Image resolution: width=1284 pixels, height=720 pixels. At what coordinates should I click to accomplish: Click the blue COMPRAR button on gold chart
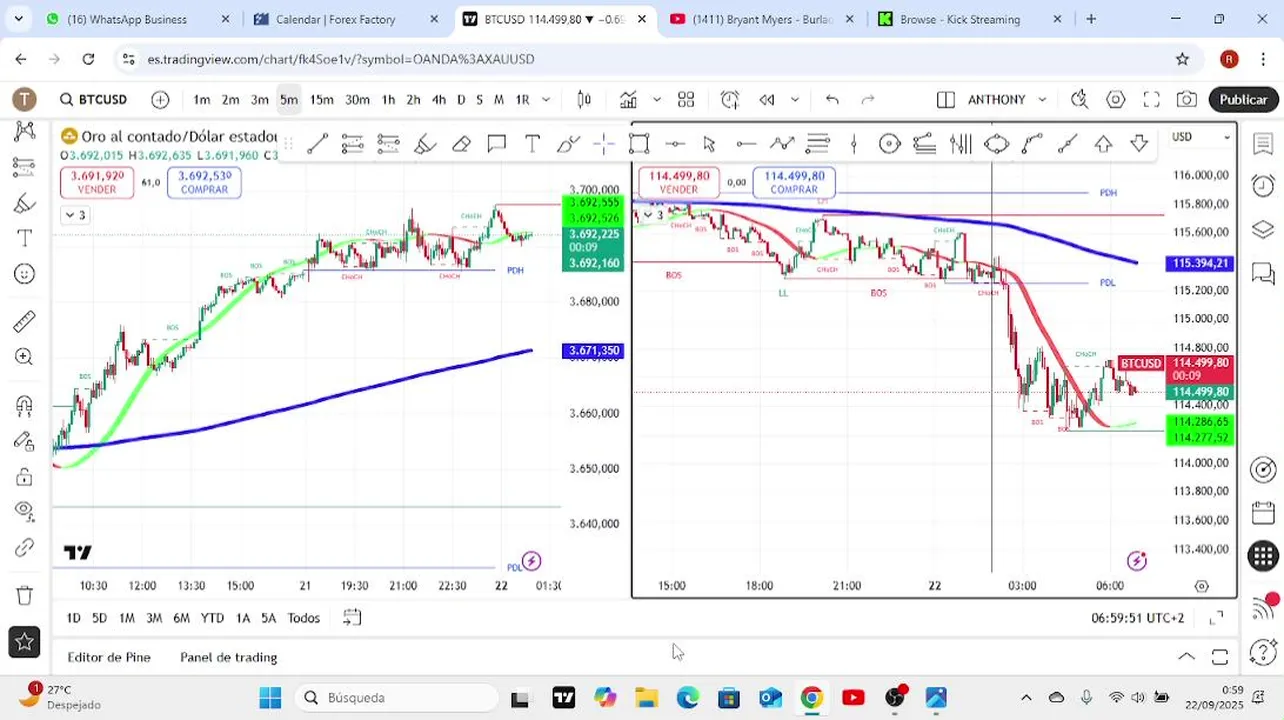(x=204, y=182)
